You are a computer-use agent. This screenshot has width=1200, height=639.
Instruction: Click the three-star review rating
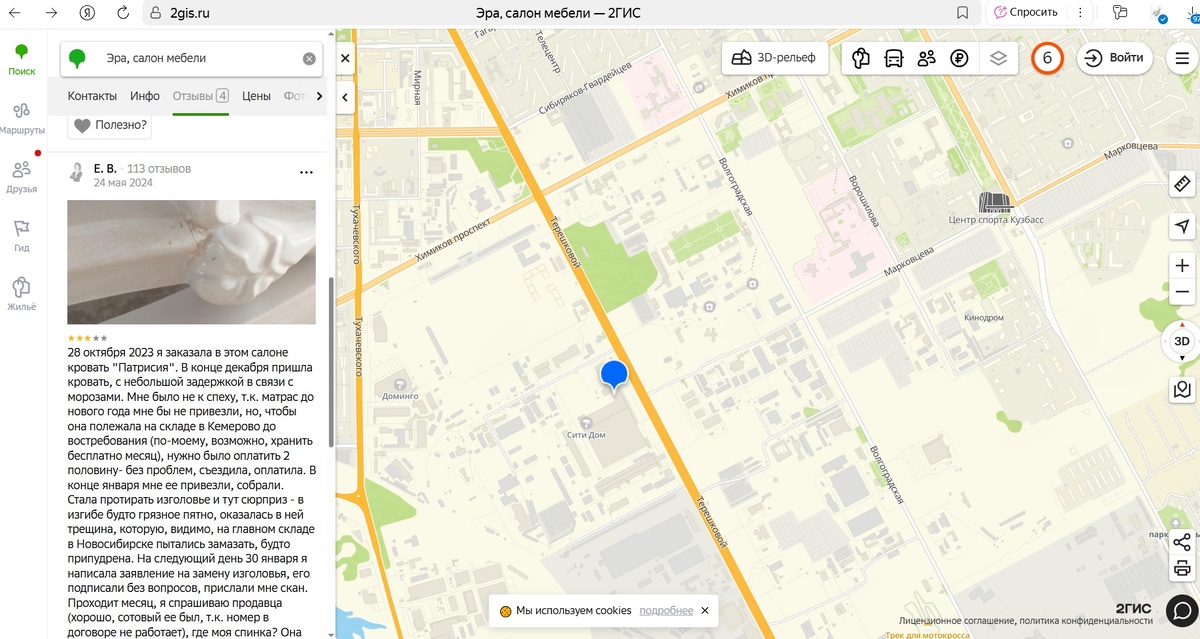click(87, 338)
